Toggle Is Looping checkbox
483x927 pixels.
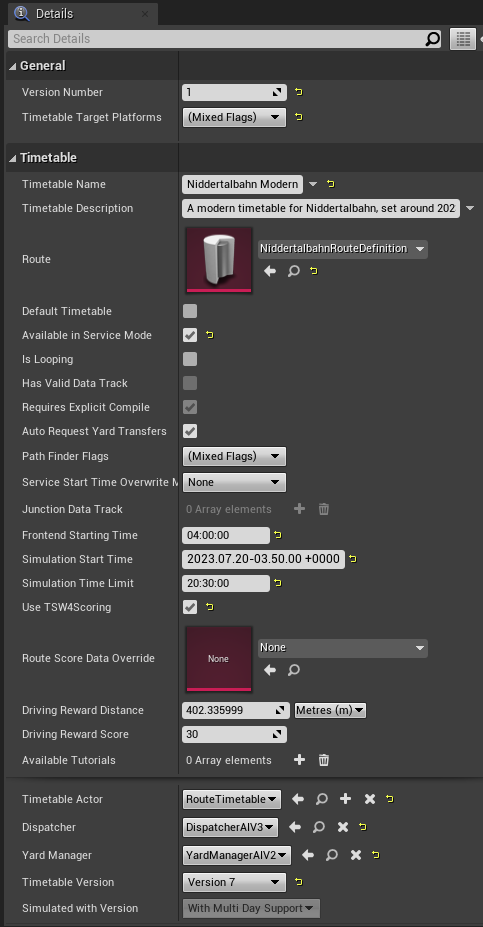[190, 359]
